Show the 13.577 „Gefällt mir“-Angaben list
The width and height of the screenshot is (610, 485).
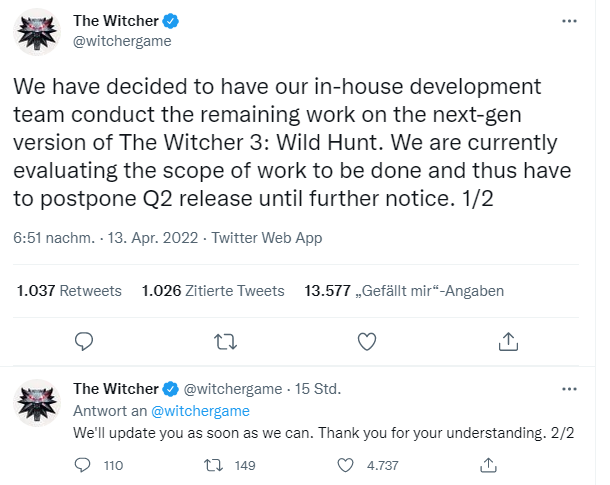pos(404,291)
